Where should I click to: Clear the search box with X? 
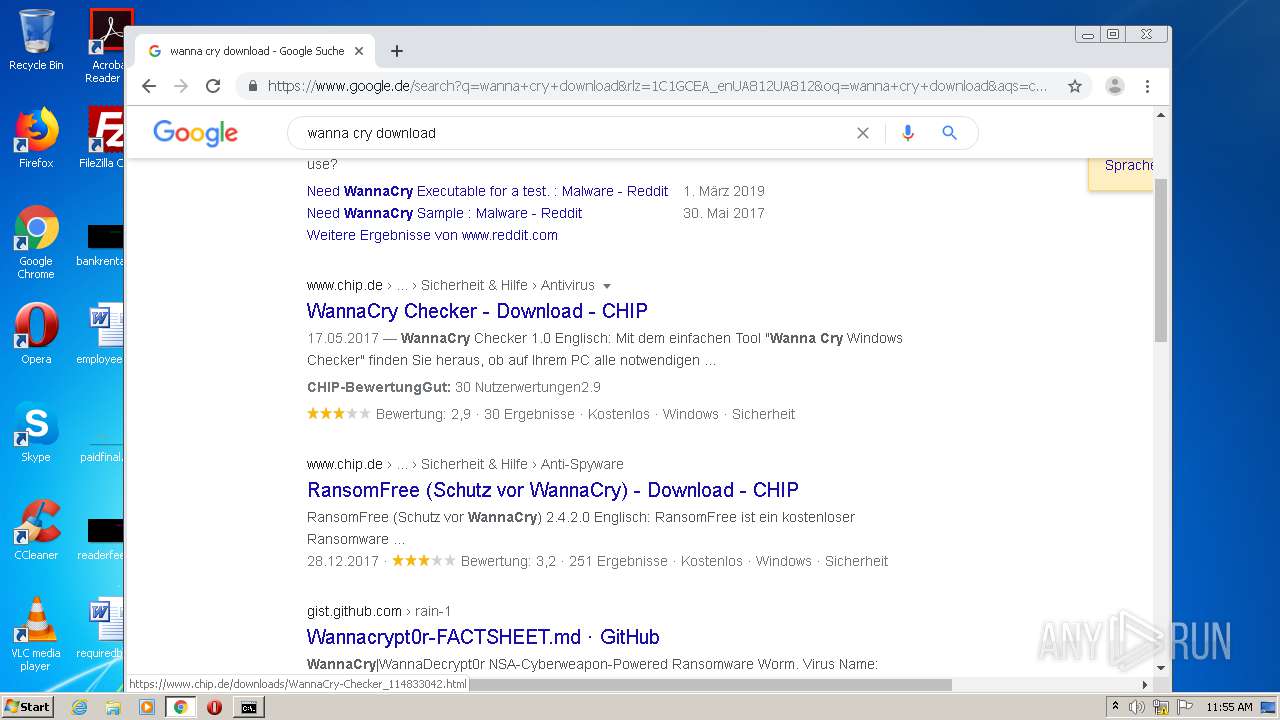coord(863,133)
